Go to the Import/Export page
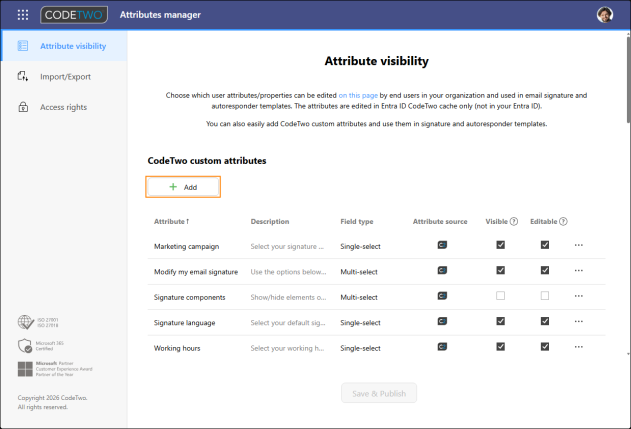631x429 pixels. [x=64, y=76]
